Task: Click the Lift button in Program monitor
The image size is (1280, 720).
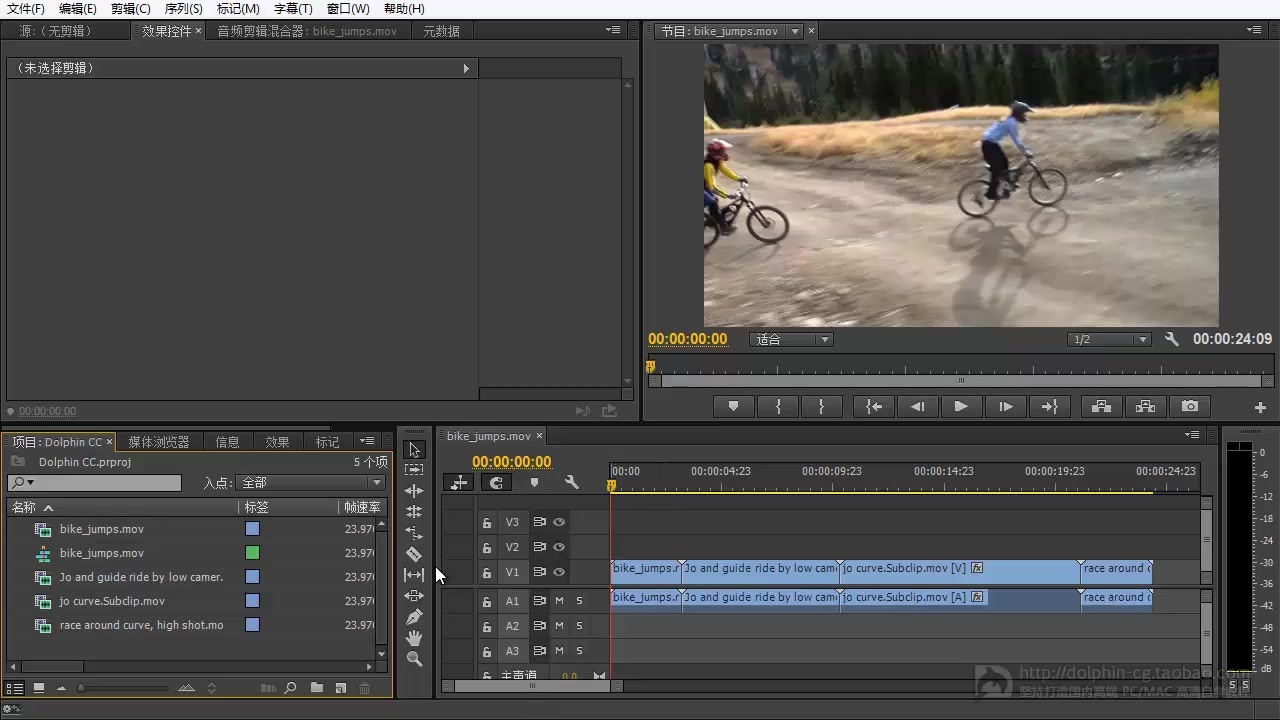Action: click(1101, 407)
